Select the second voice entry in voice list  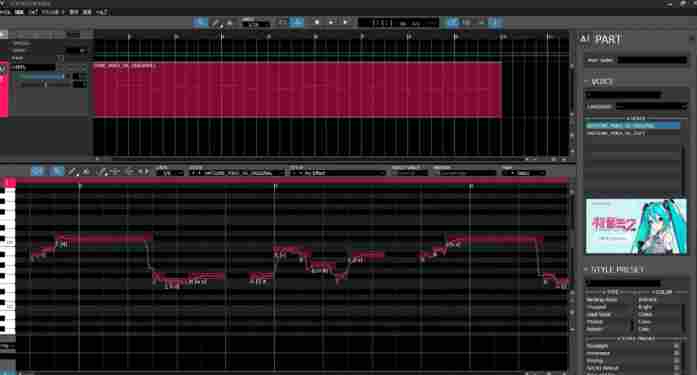tap(633, 133)
